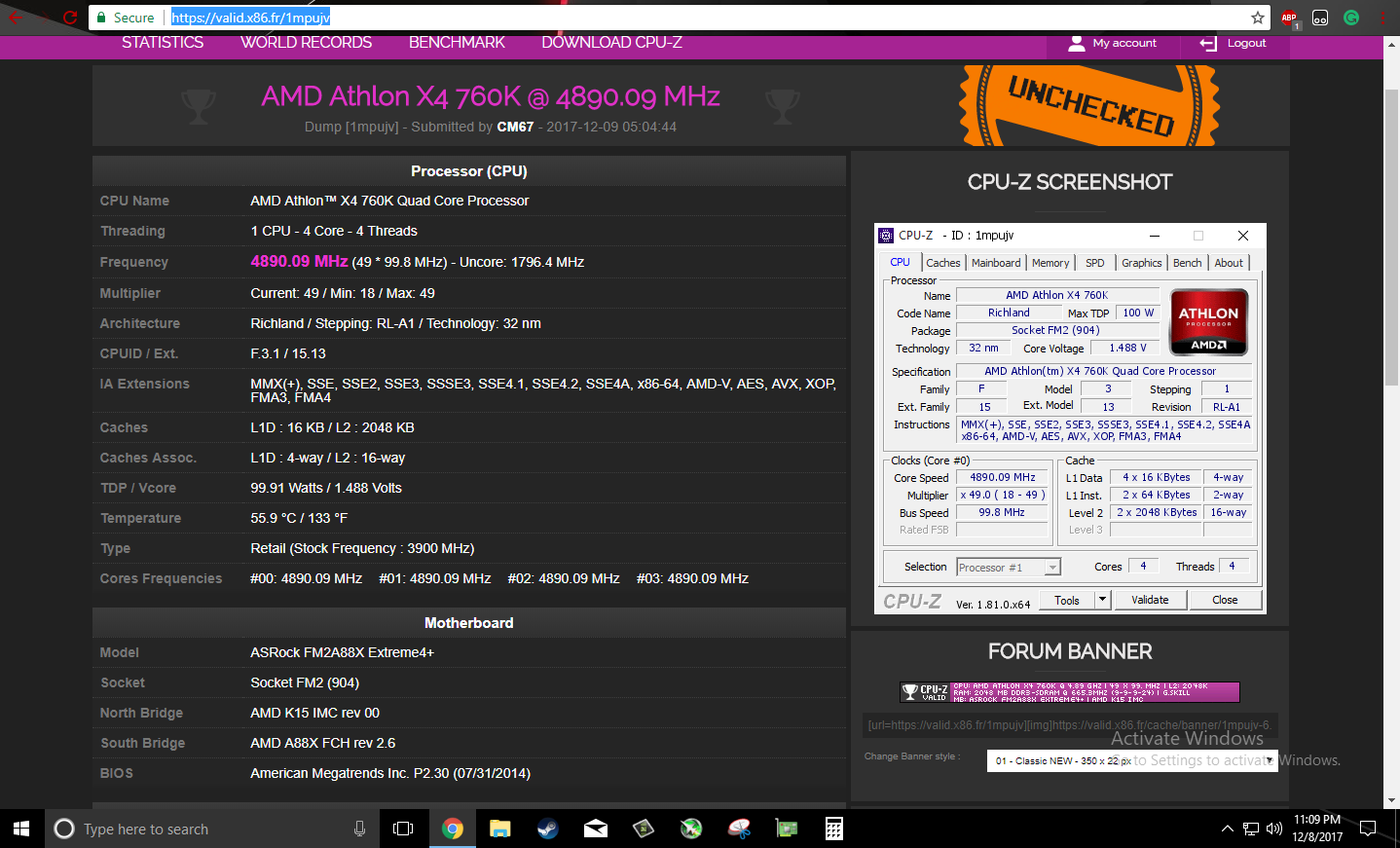
Task: Open the DOWNLOAD CPU-Z page
Action: click(x=611, y=43)
